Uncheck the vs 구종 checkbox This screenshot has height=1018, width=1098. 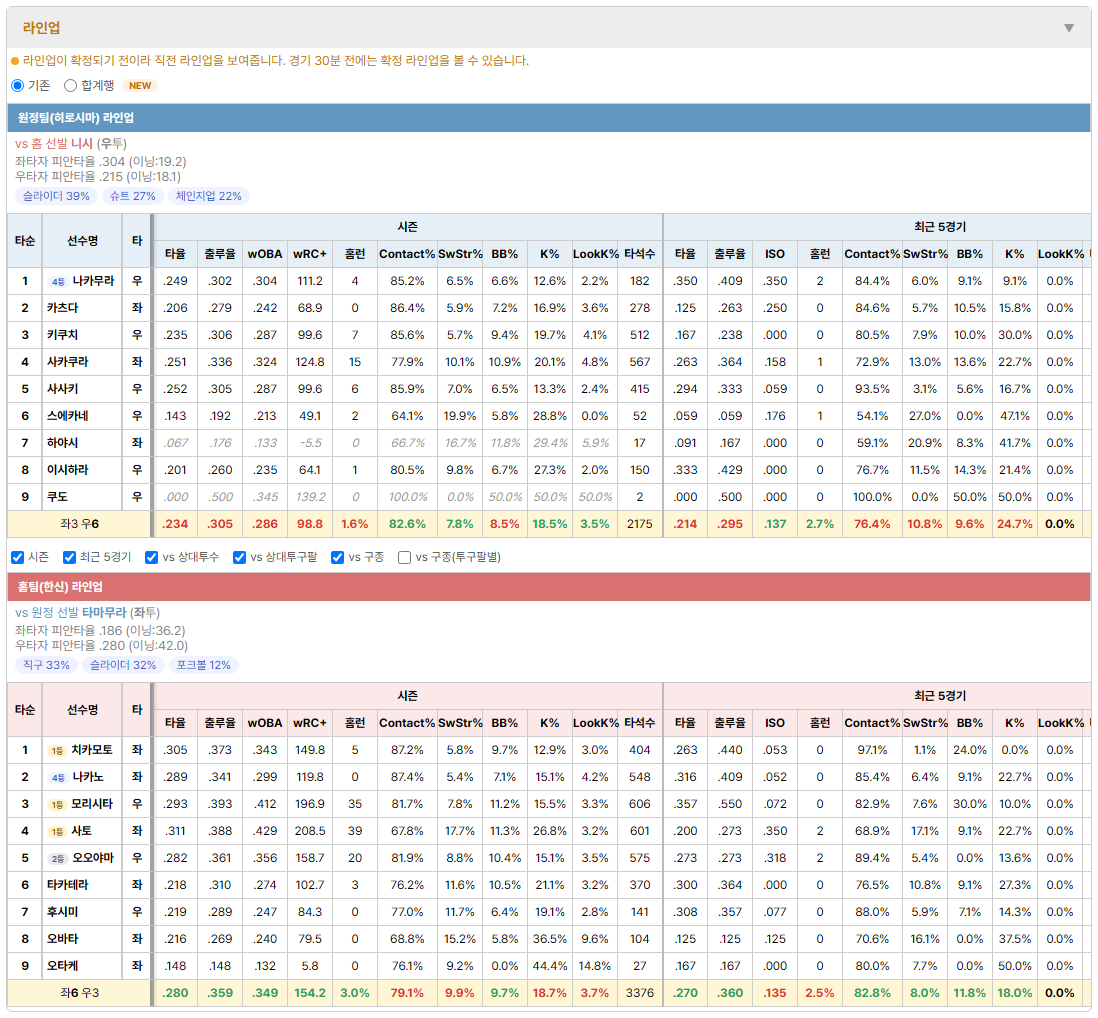(338, 557)
